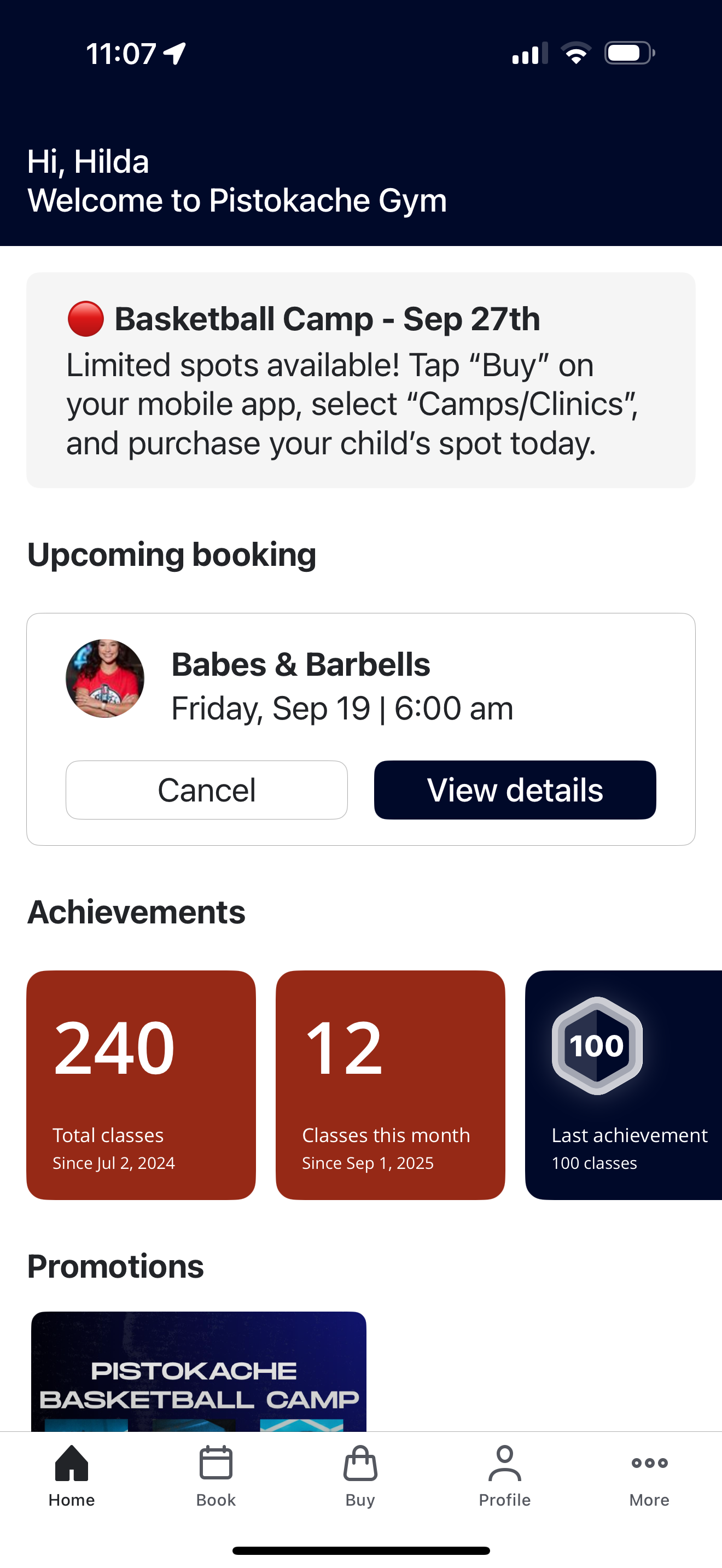Tap the Friday, Sep 19 booking time
Screen dimensions: 722x1568
click(x=342, y=709)
